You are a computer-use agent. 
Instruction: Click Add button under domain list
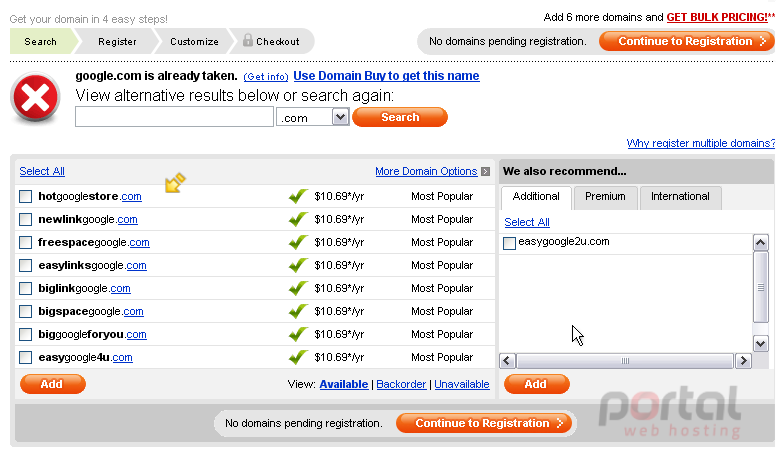[52, 384]
